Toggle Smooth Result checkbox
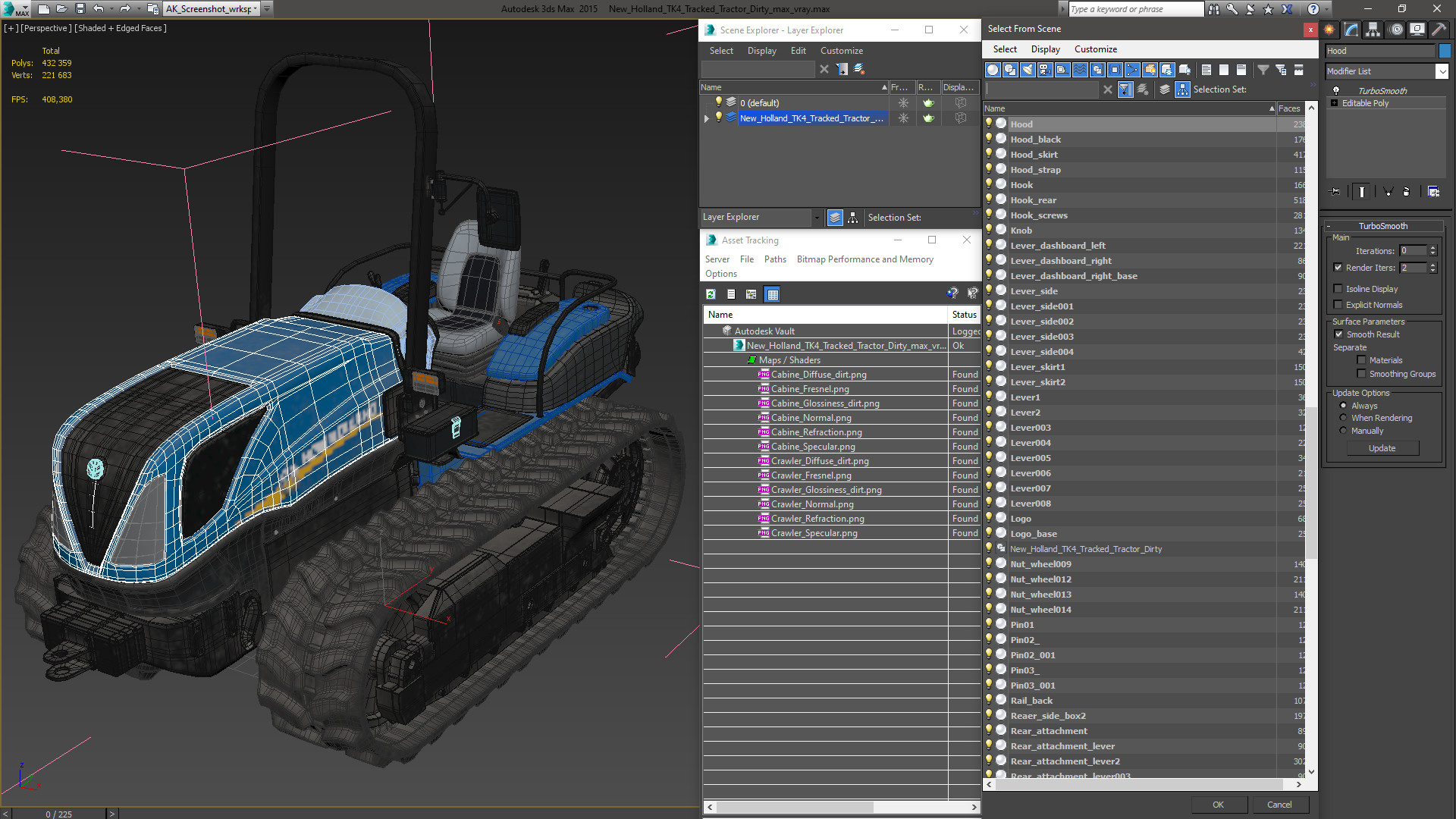Viewport: 1456px width, 819px height. tap(1338, 334)
